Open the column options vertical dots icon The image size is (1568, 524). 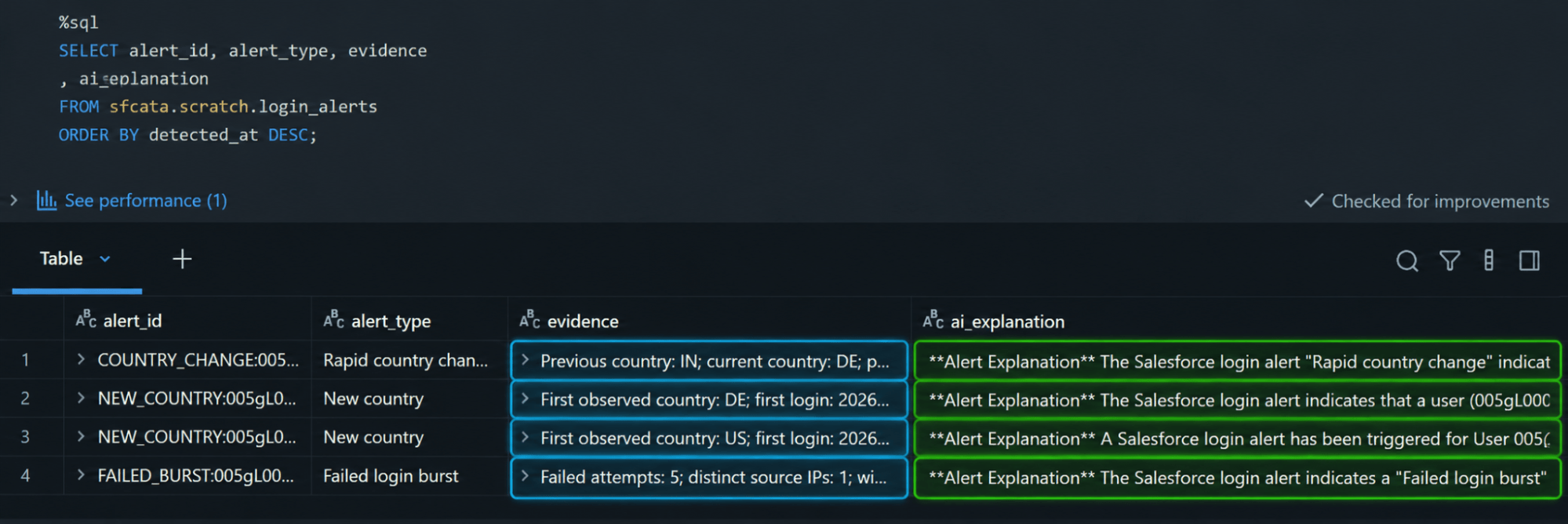click(x=1489, y=260)
